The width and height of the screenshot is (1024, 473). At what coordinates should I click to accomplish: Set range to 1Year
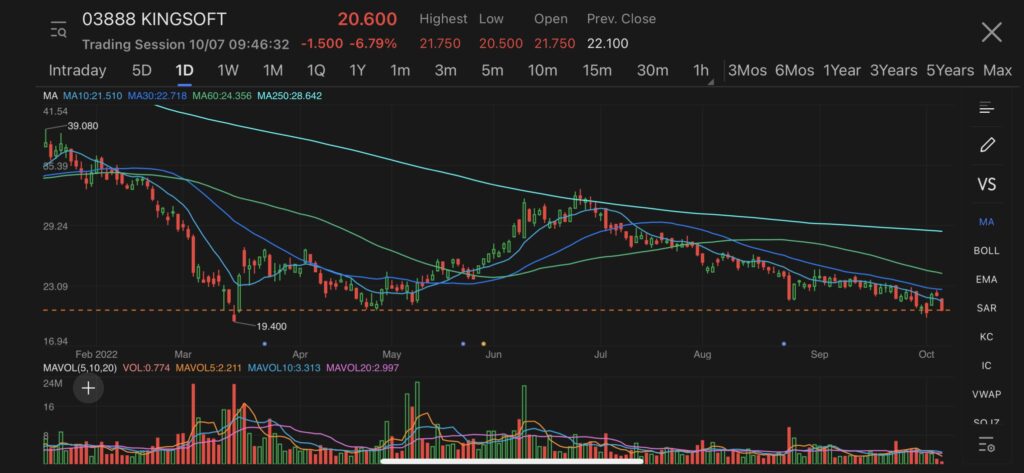[x=842, y=71]
